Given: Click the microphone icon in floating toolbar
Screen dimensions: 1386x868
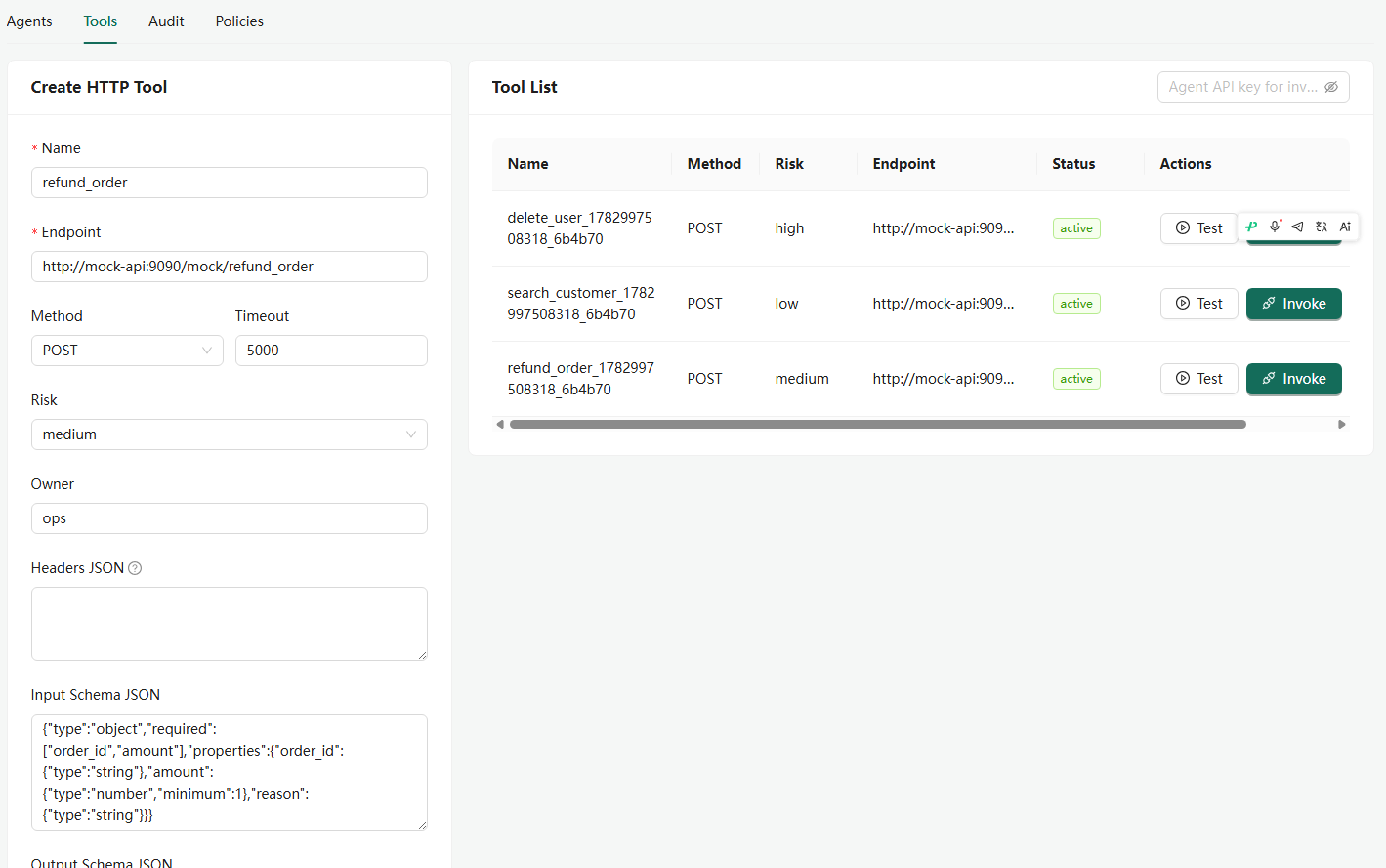Looking at the screenshot, I should tap(1275, 227).
